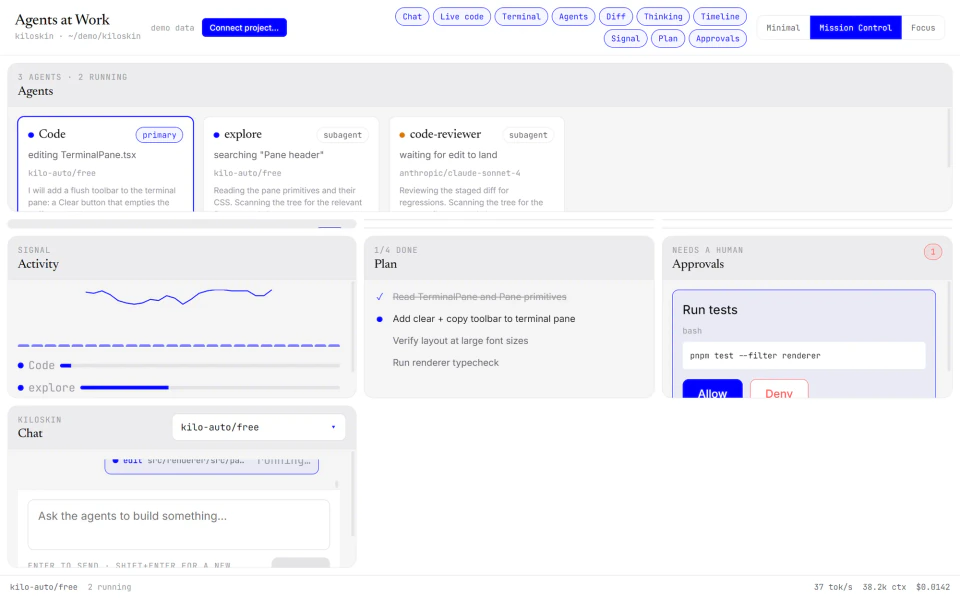The width and height of the screenshot is (960, 598).
Task: Click the 'demo data' label
Action: (173, 28)
